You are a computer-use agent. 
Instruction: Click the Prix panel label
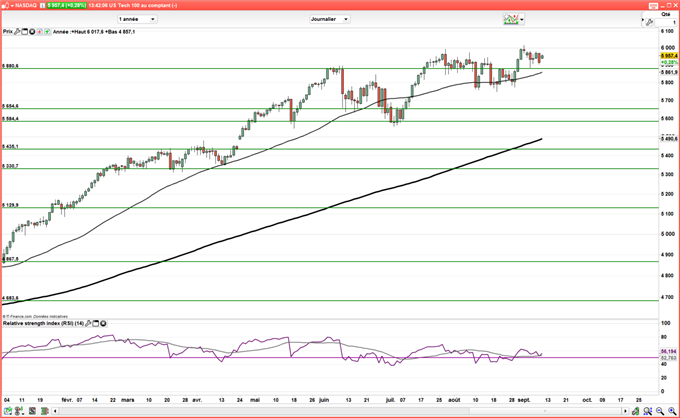pyautogui.click(x=8, y=32)
